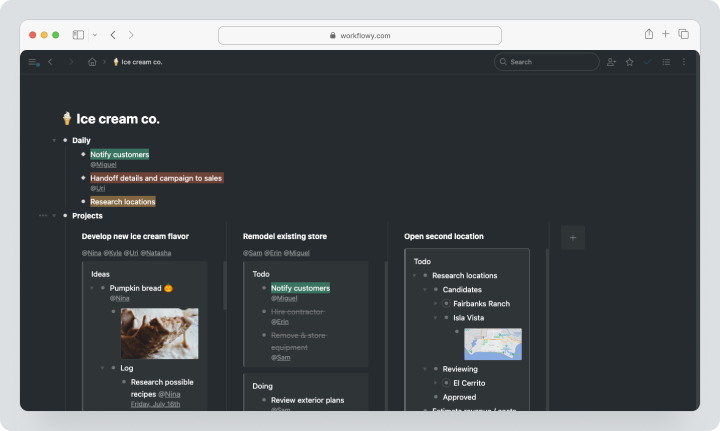Open the Workflowy hamburger menu icon
Image resolution: width=720 pixels, height=431 pixels.
(x=33, y=62)
